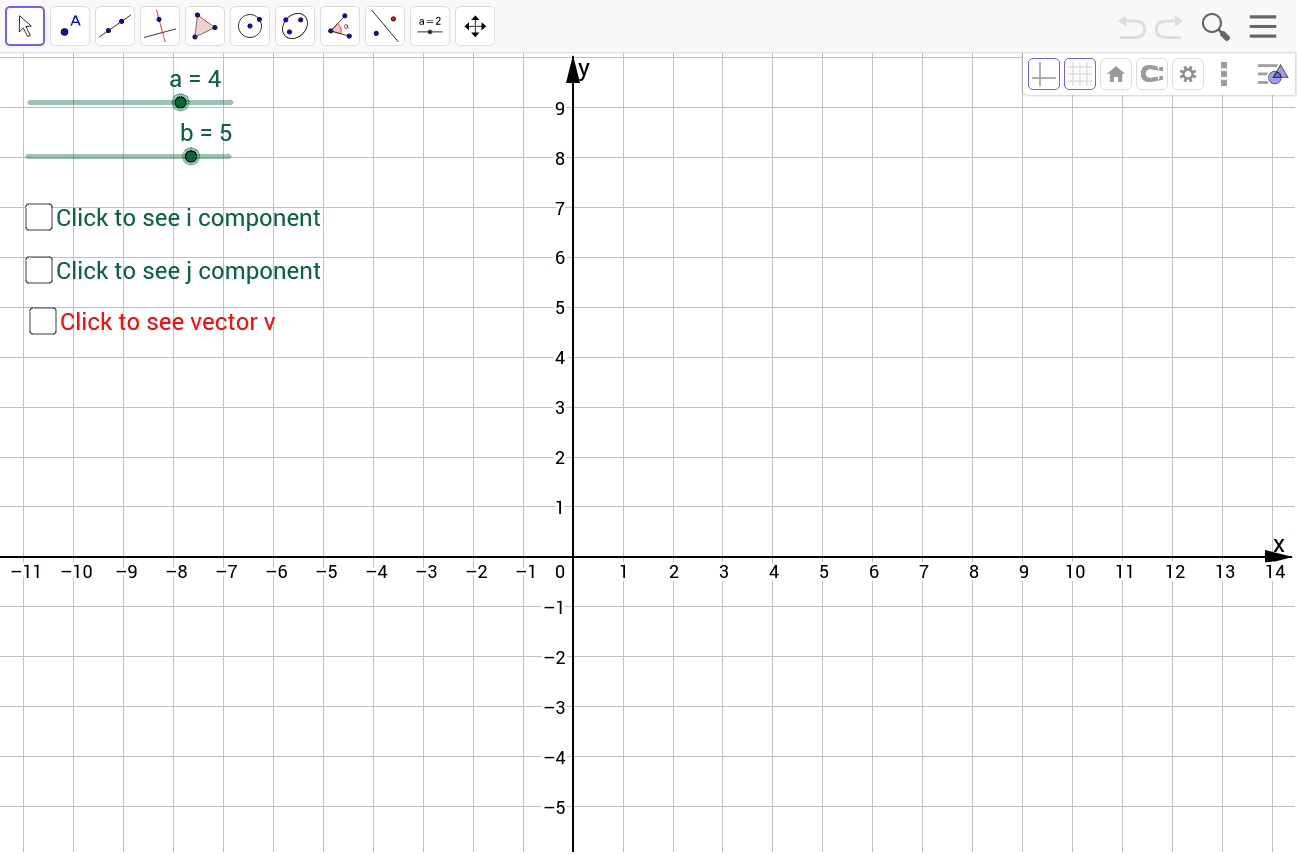Select the Perpendicular Line tool
The image size is (1297, 854).
(160, 25)
